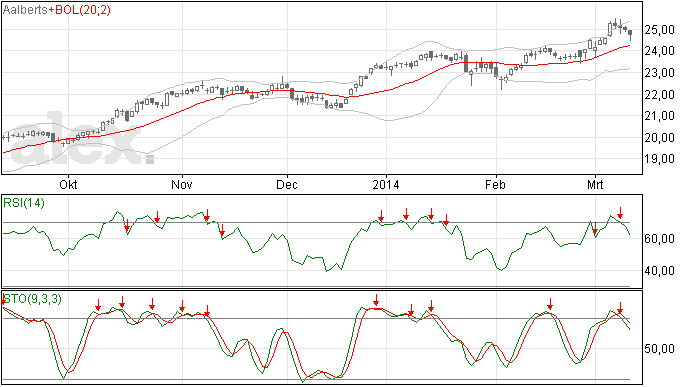This screenshot has height=387, width=690.
Task: Select the Okt month label on axis
Action: [x=68, y=184]
